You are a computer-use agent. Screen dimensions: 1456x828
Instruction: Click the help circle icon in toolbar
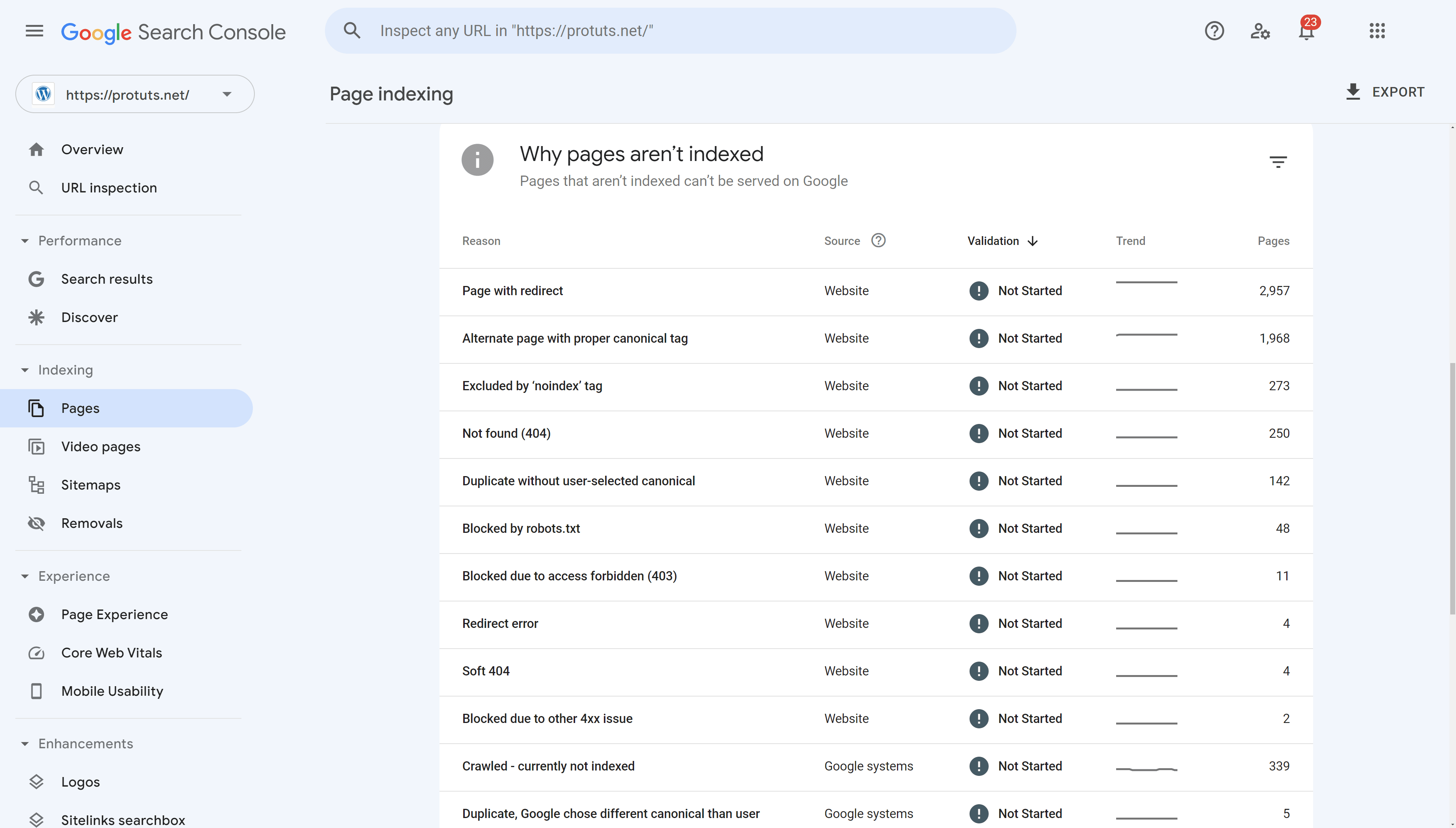click(x=1213, y=30)
